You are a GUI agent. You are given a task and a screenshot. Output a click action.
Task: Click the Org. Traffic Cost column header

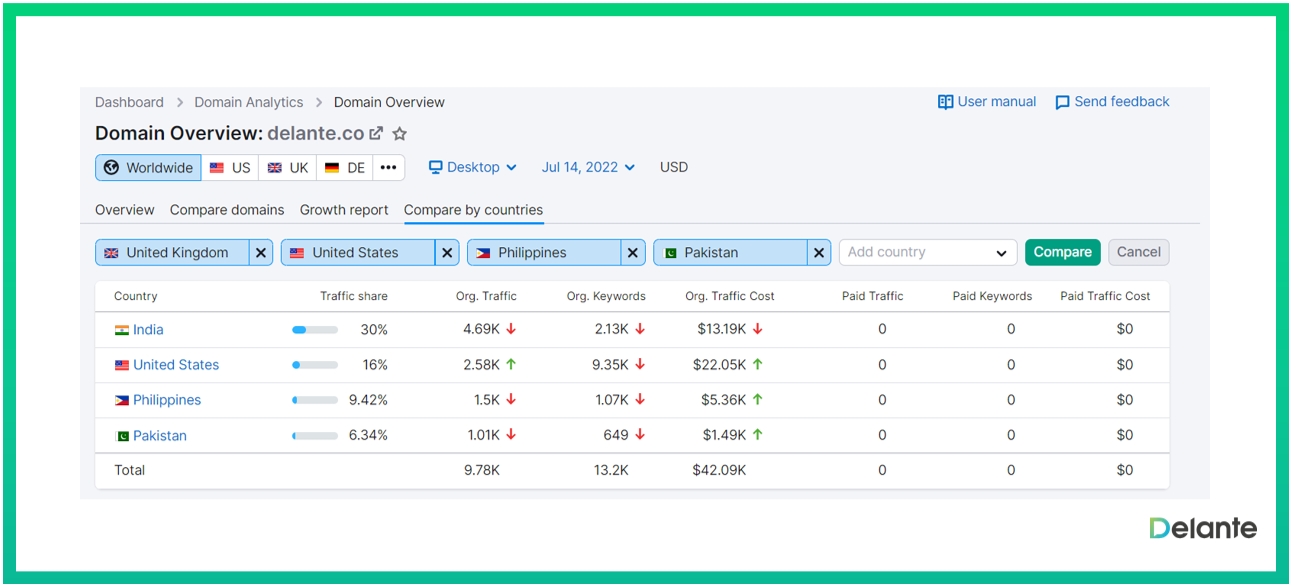coord(730,296)
